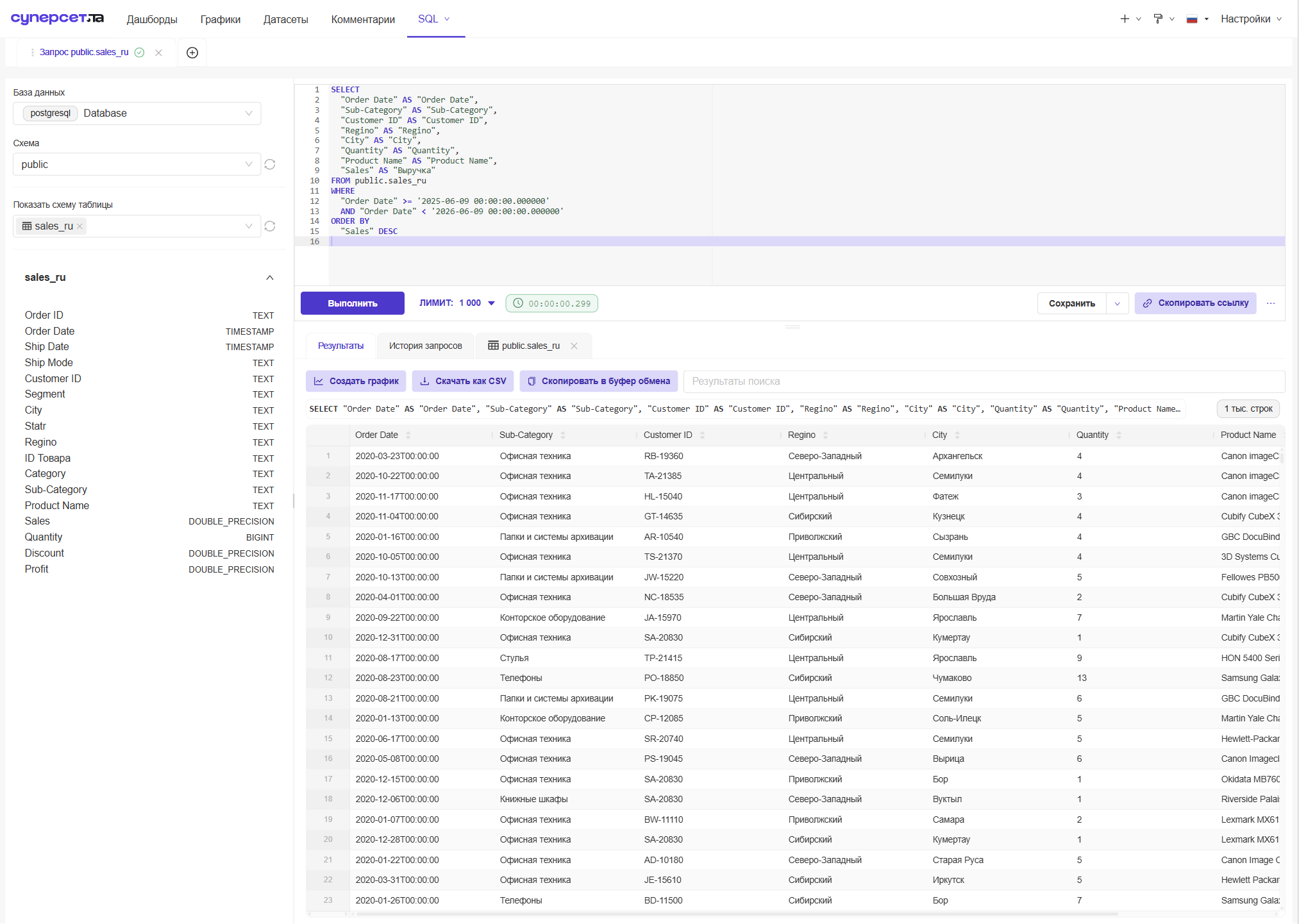Place cursor on SQL editor line 16
Screen dimensions: 1299x924
tap(807, 241)
